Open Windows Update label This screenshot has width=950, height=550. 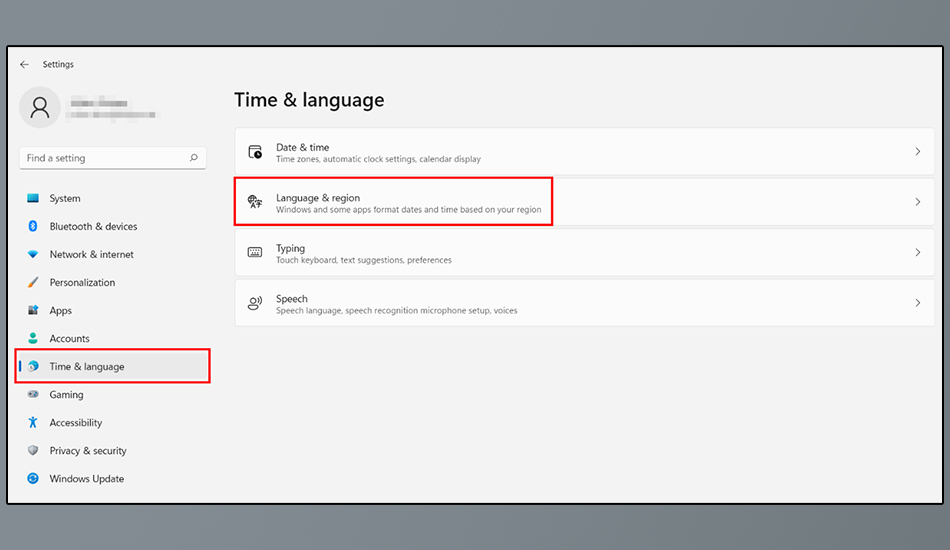87,479
